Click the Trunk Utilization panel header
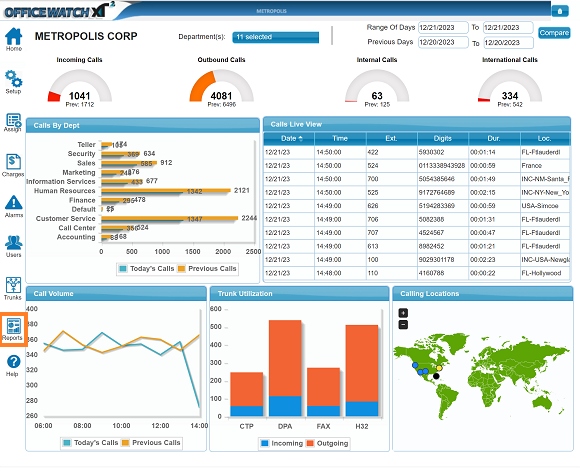 pos(299,294)
